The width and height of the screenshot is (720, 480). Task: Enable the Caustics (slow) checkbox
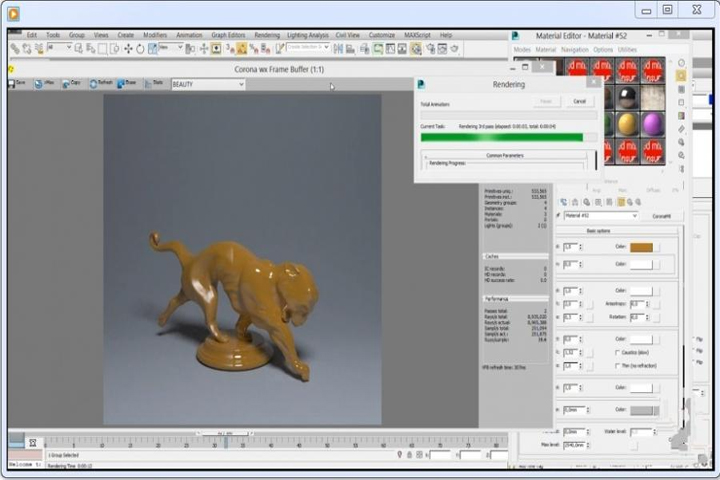[615, 353]
